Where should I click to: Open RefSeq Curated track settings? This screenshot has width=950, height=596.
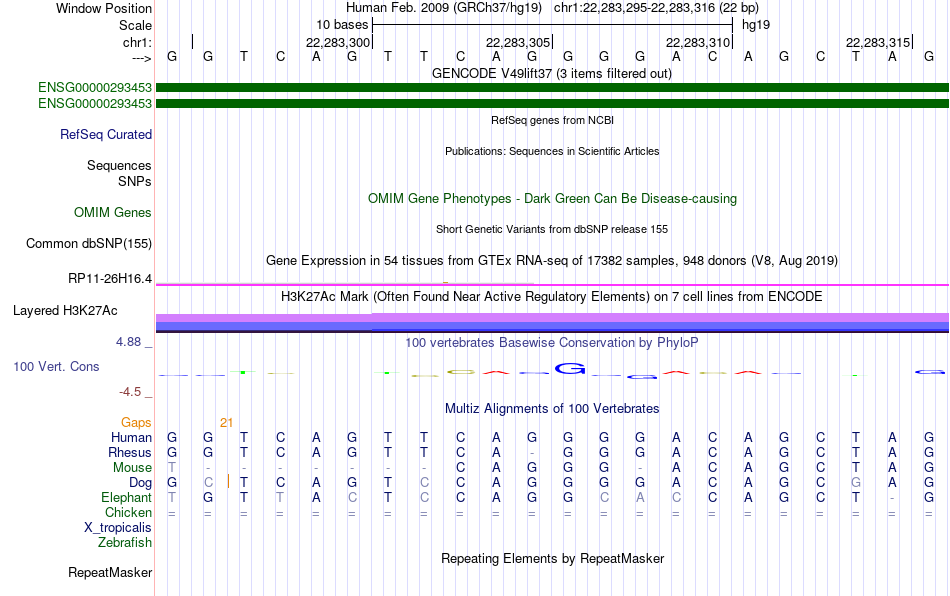[x=105, y=134]
